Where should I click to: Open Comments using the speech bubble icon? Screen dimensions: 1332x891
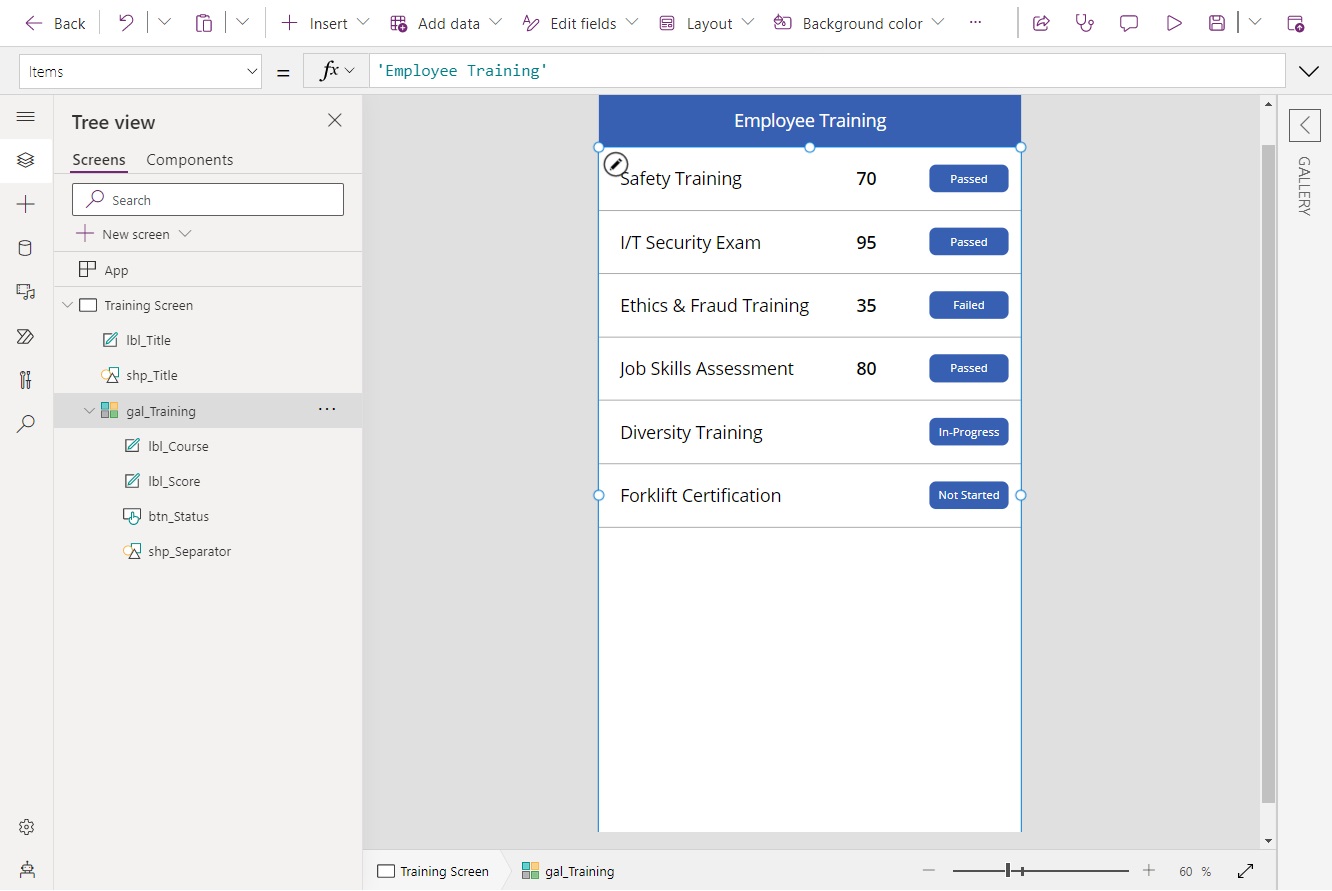(1128, 22)
